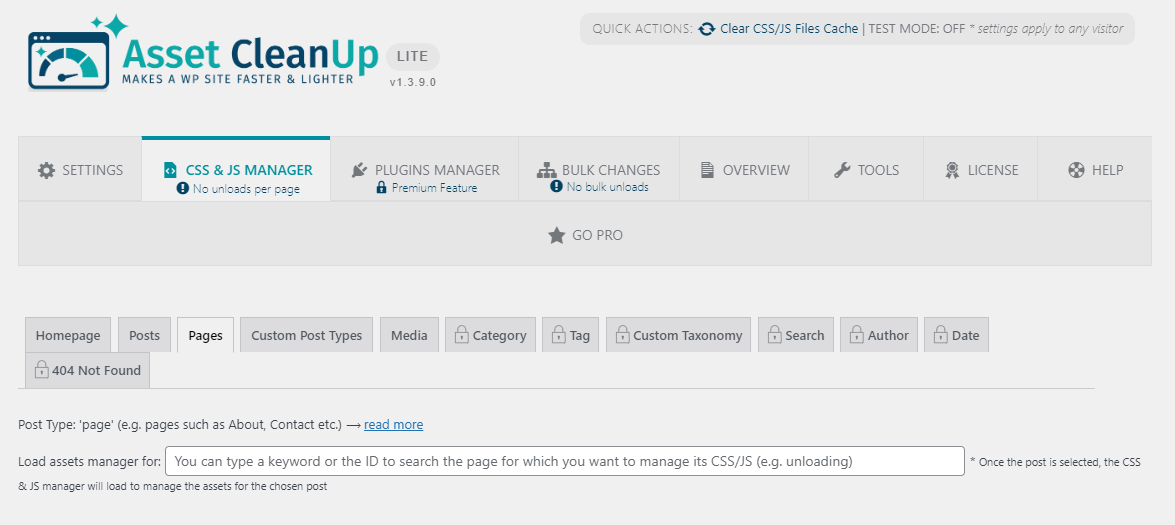Click the CSS & JS Manager file icon

[170, 170]
